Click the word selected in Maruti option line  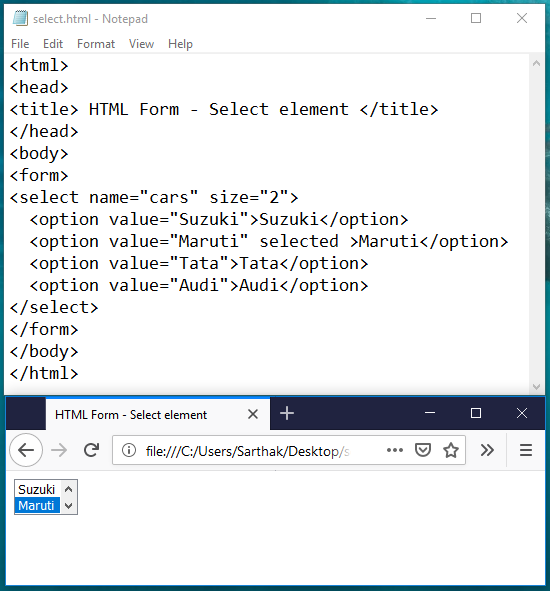click(299, 241)
